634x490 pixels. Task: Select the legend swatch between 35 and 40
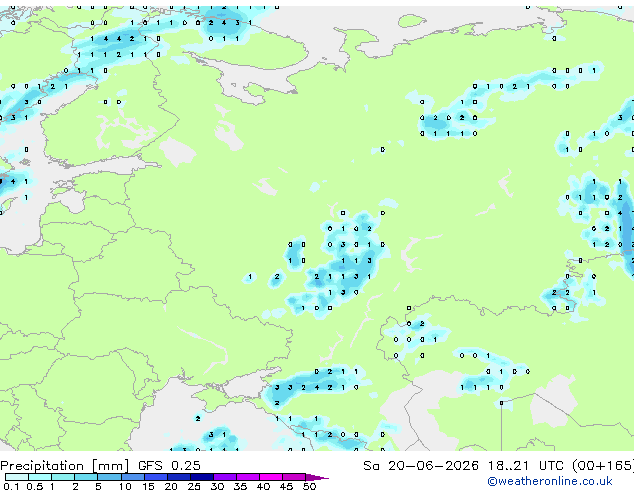pos(247,477)
